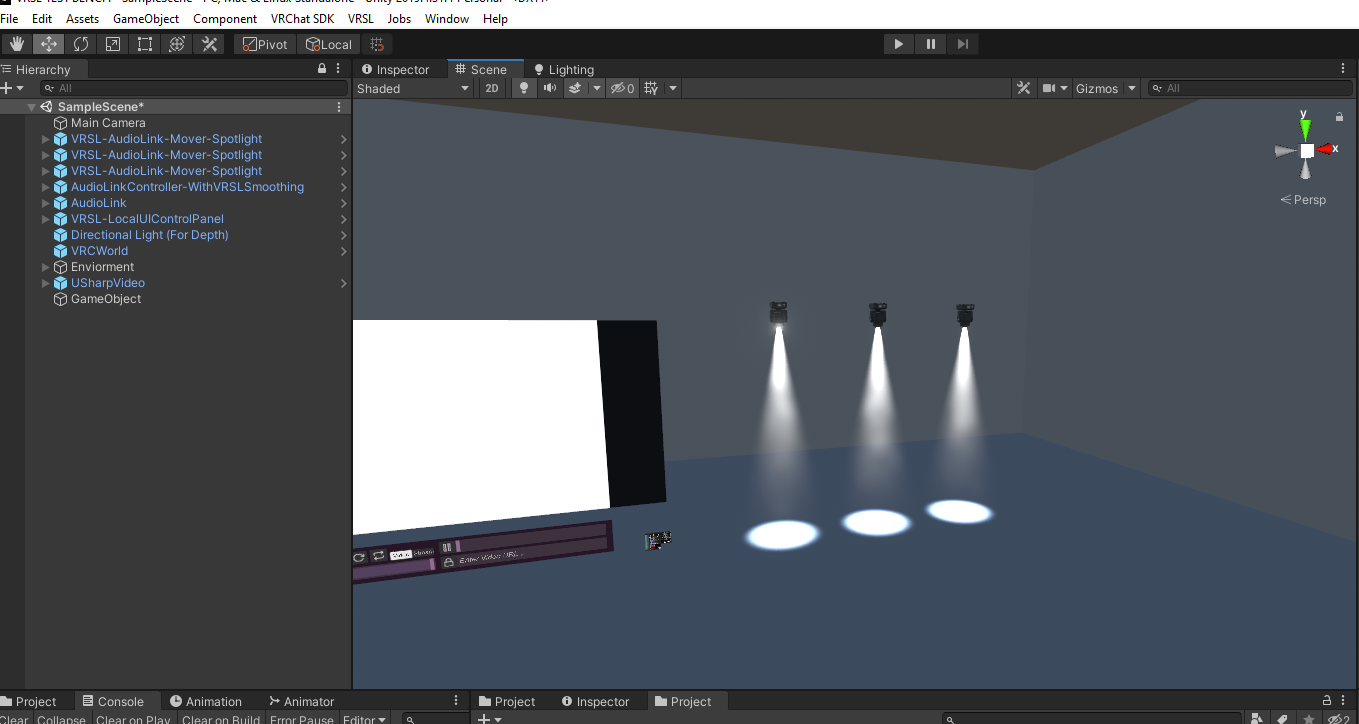Collapse the SampleScene tree
This screenshot has width=1359, height=724.
[x=32, y=107]
